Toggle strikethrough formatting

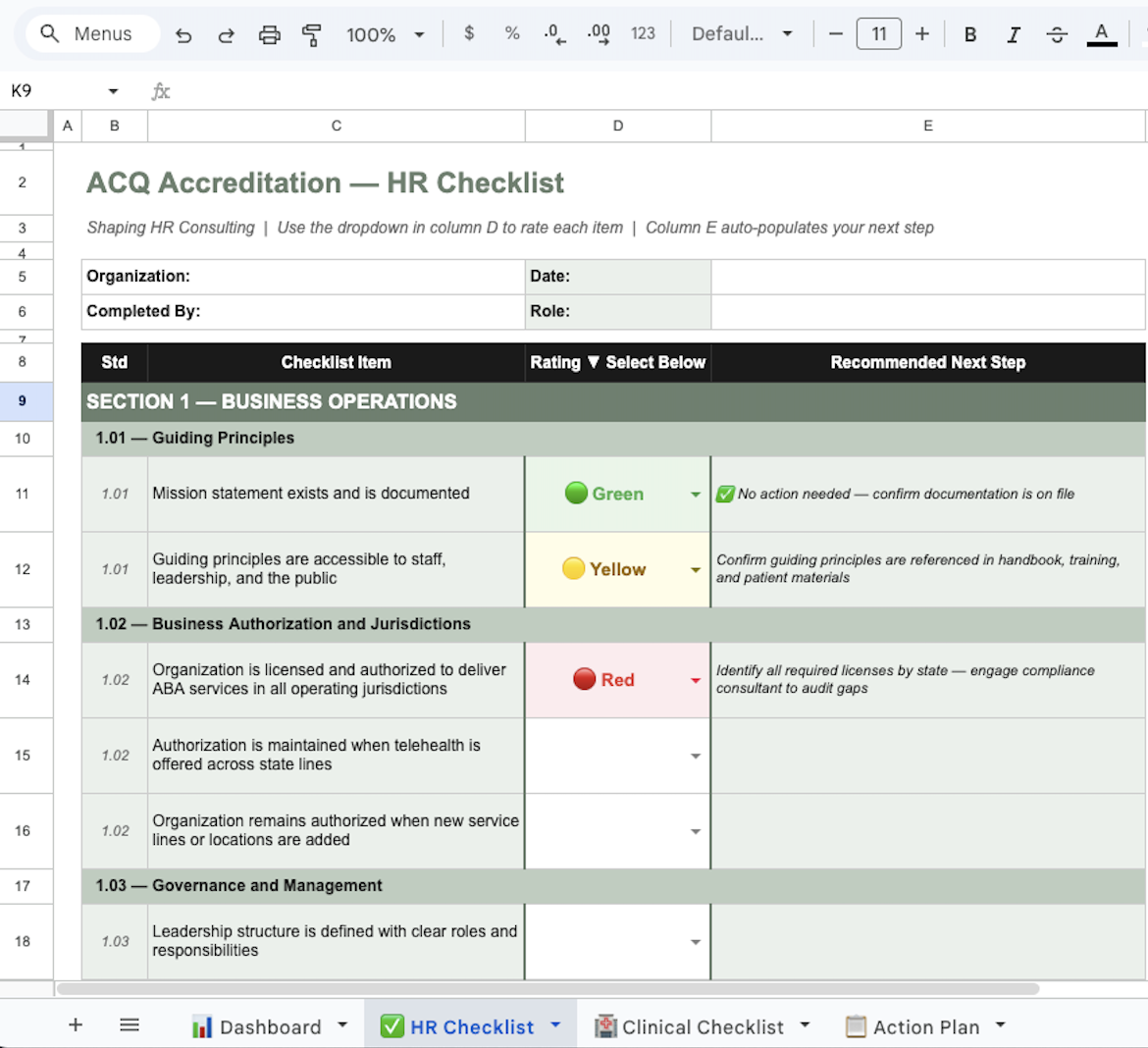tap(1057, 34)
